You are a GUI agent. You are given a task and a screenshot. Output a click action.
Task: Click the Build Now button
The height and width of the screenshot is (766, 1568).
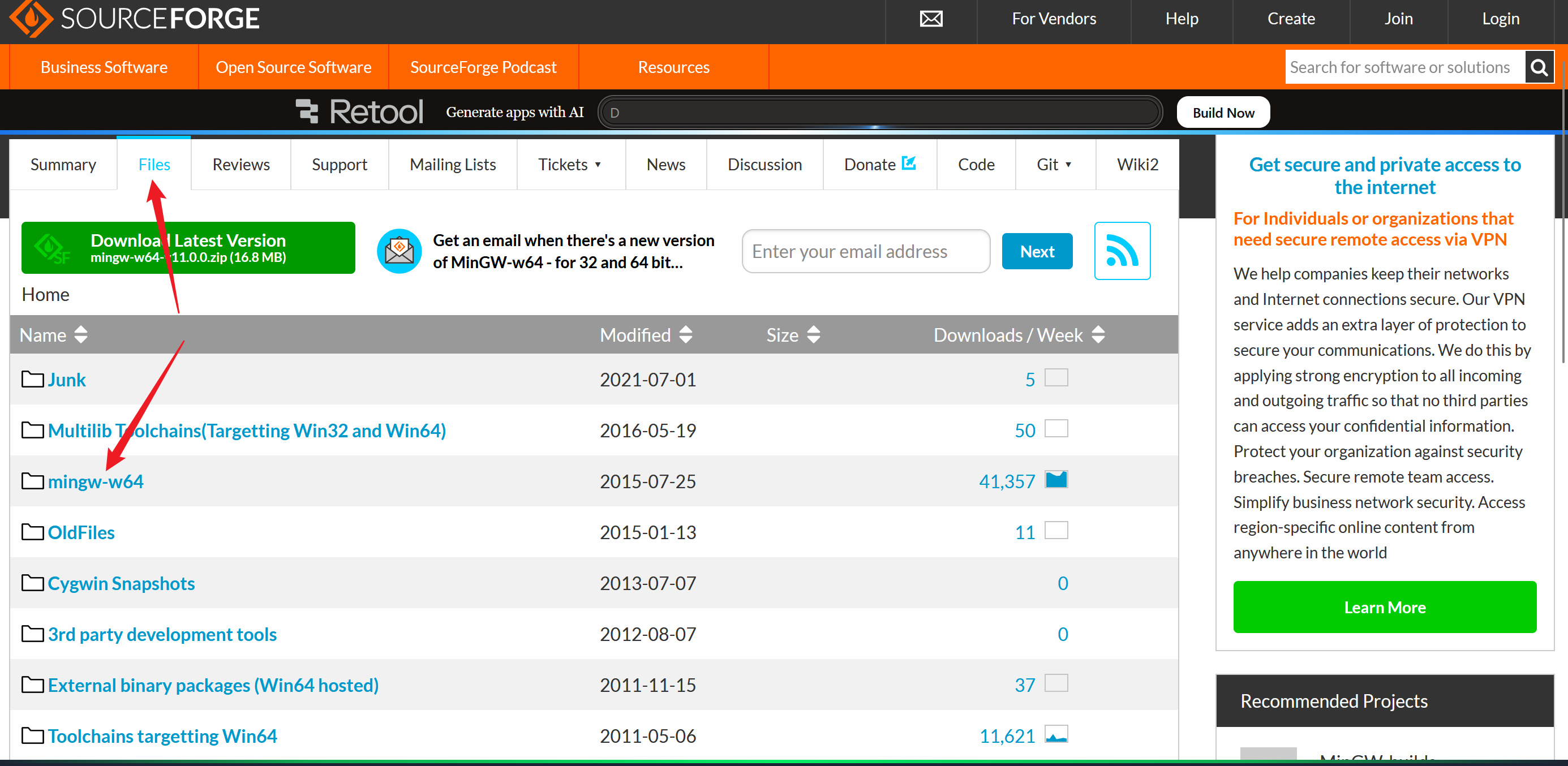pyautogui.click(x=1223, y=112)
